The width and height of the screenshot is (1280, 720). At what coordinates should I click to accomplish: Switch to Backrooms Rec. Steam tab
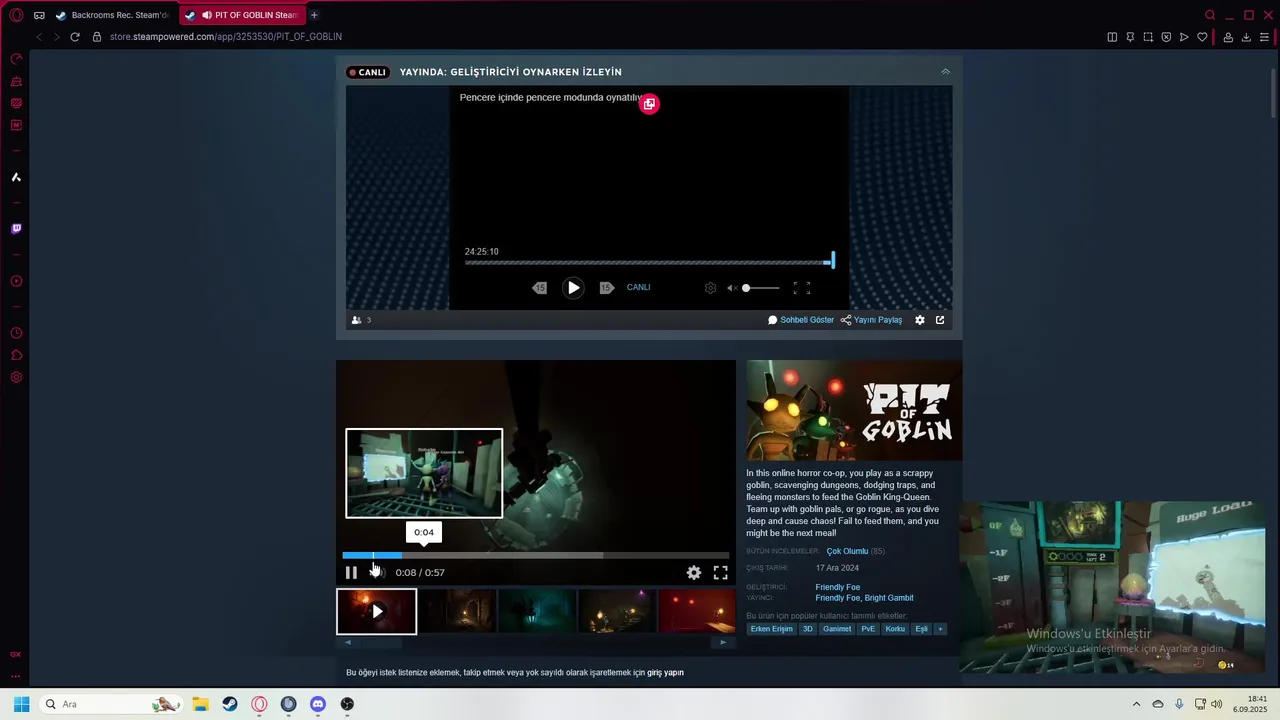(112, 15)
